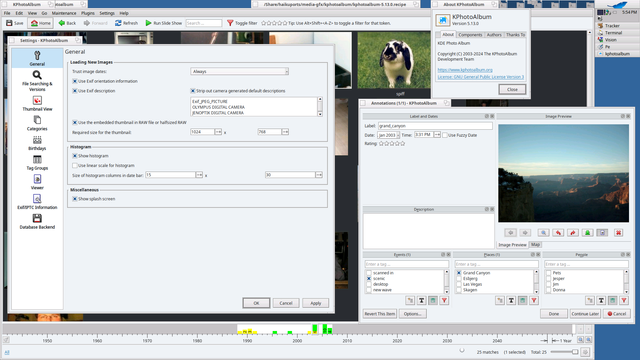This screenshot has width=640, height=360.
Task: Switch to Components tab in About dialog
Action: tap(470, 35)
